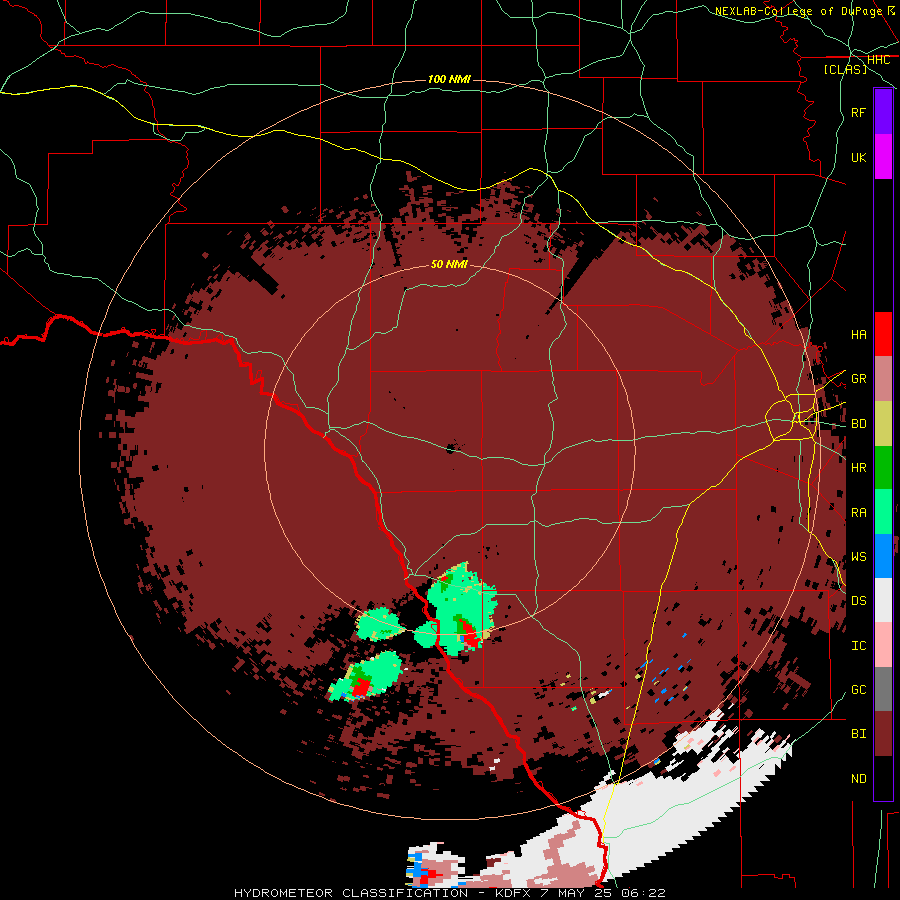Viewport: 900px width, 900px height.
Task: Click the BD legend label
Action: (858, 424)
